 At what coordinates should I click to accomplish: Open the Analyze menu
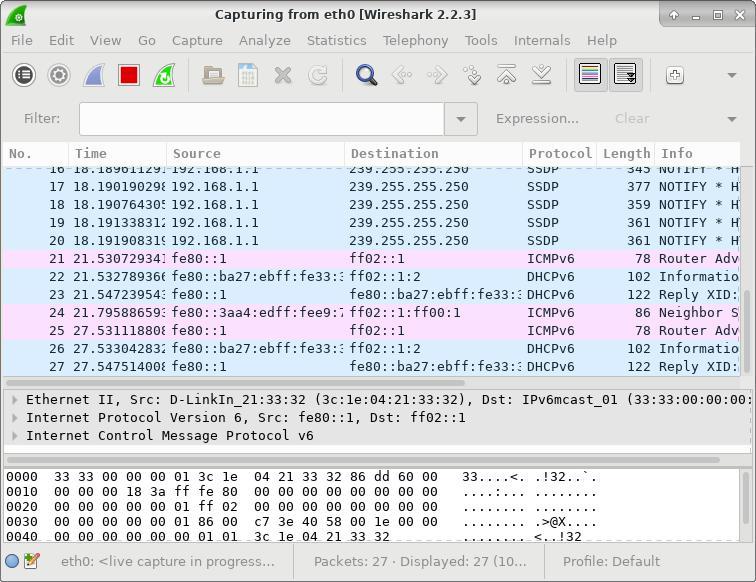pos(265,41)
